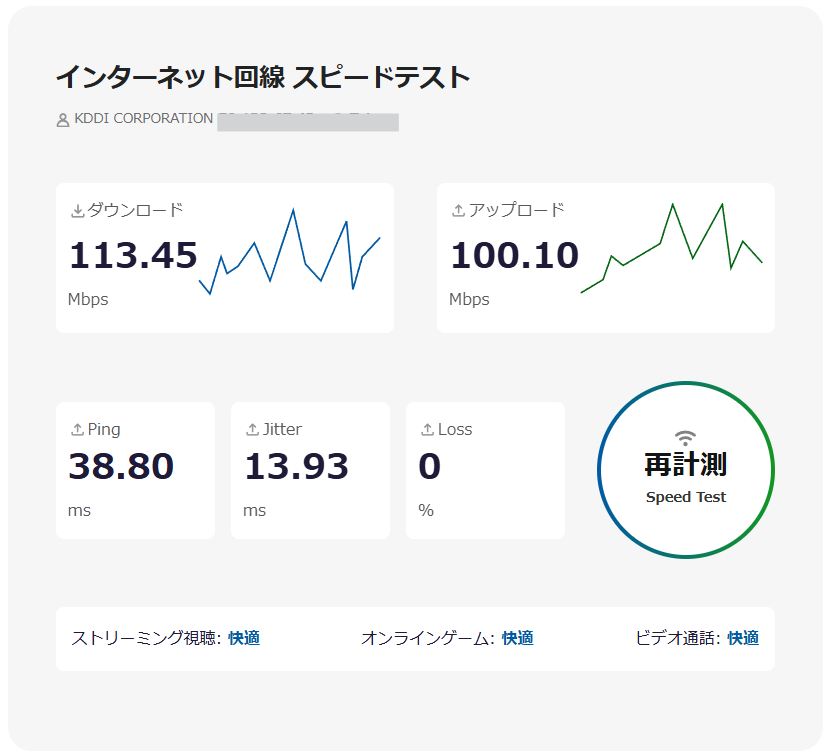
Task: Click the greyed-out IP address field
Action: point(308,122)
